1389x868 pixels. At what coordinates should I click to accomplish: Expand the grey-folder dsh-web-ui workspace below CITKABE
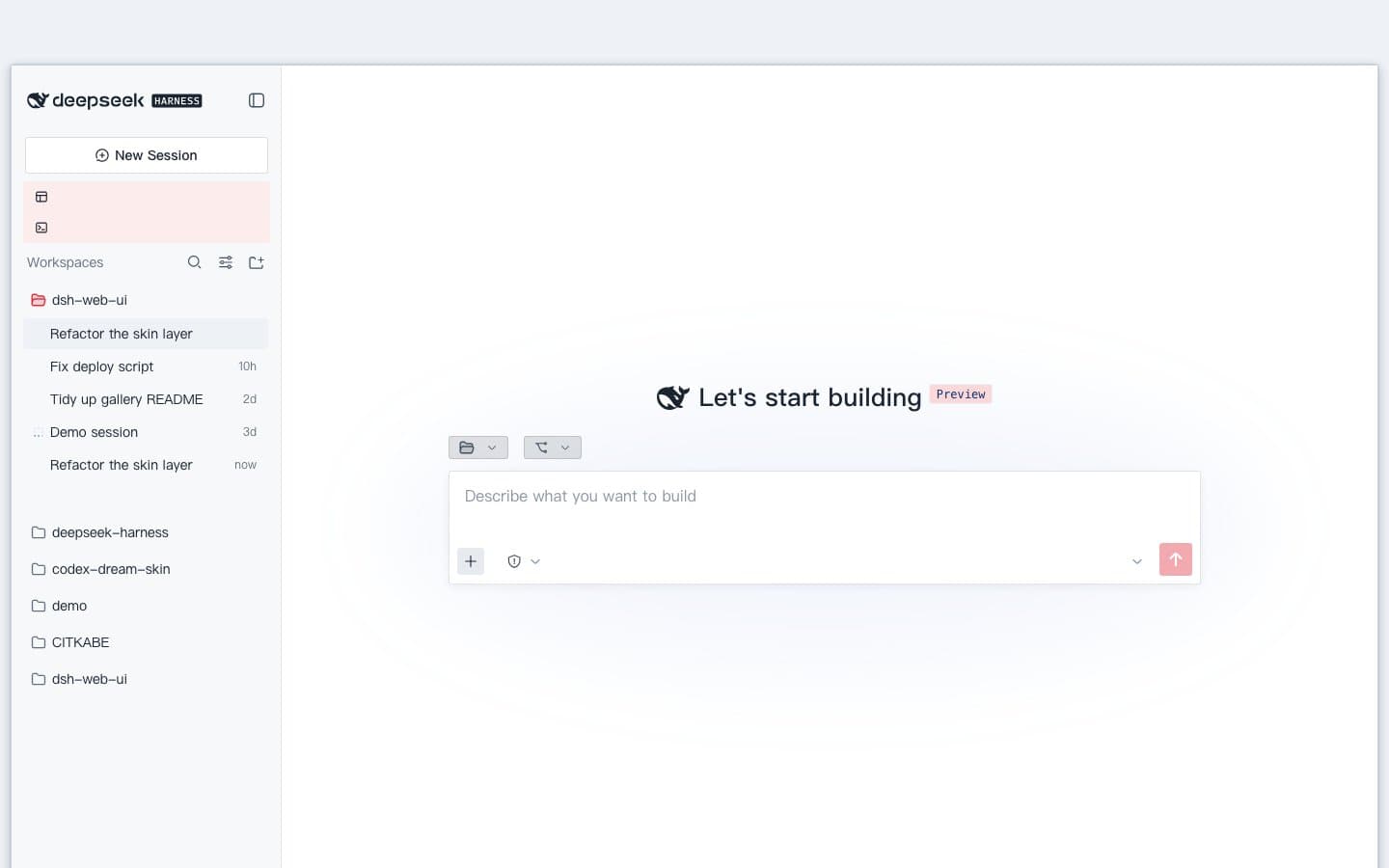coord(146,679)
